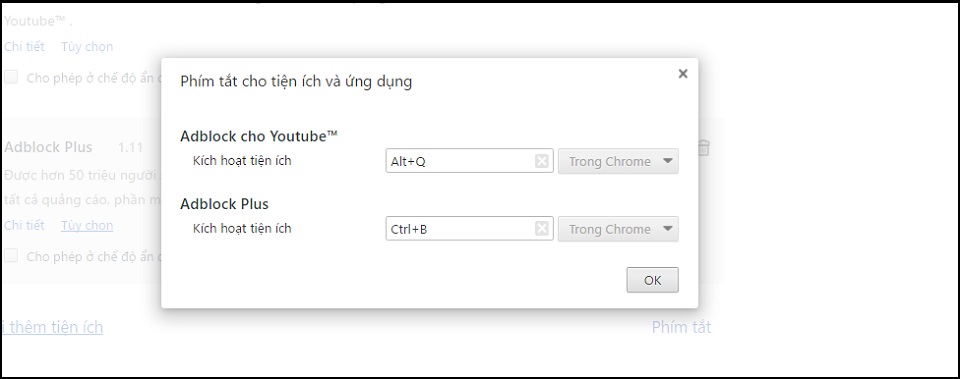Clear the Ctrl+B shortcut field
Viewport: 960px width, 379px height.
pyautogui.click(x=541, y=228)
